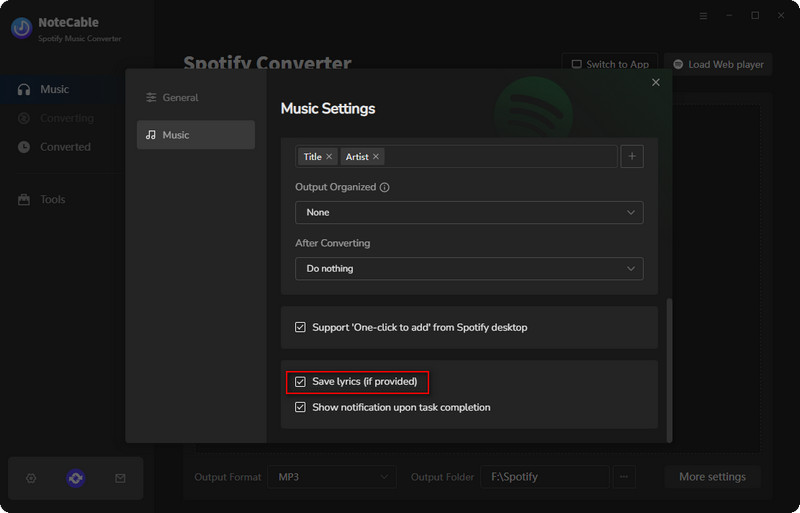Click the Output Folder path field
800x513 pixels.
click(x=544, y=477)
